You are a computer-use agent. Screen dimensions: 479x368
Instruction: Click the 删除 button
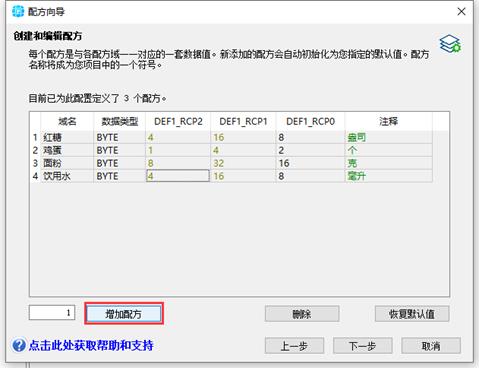pos(302,314)
